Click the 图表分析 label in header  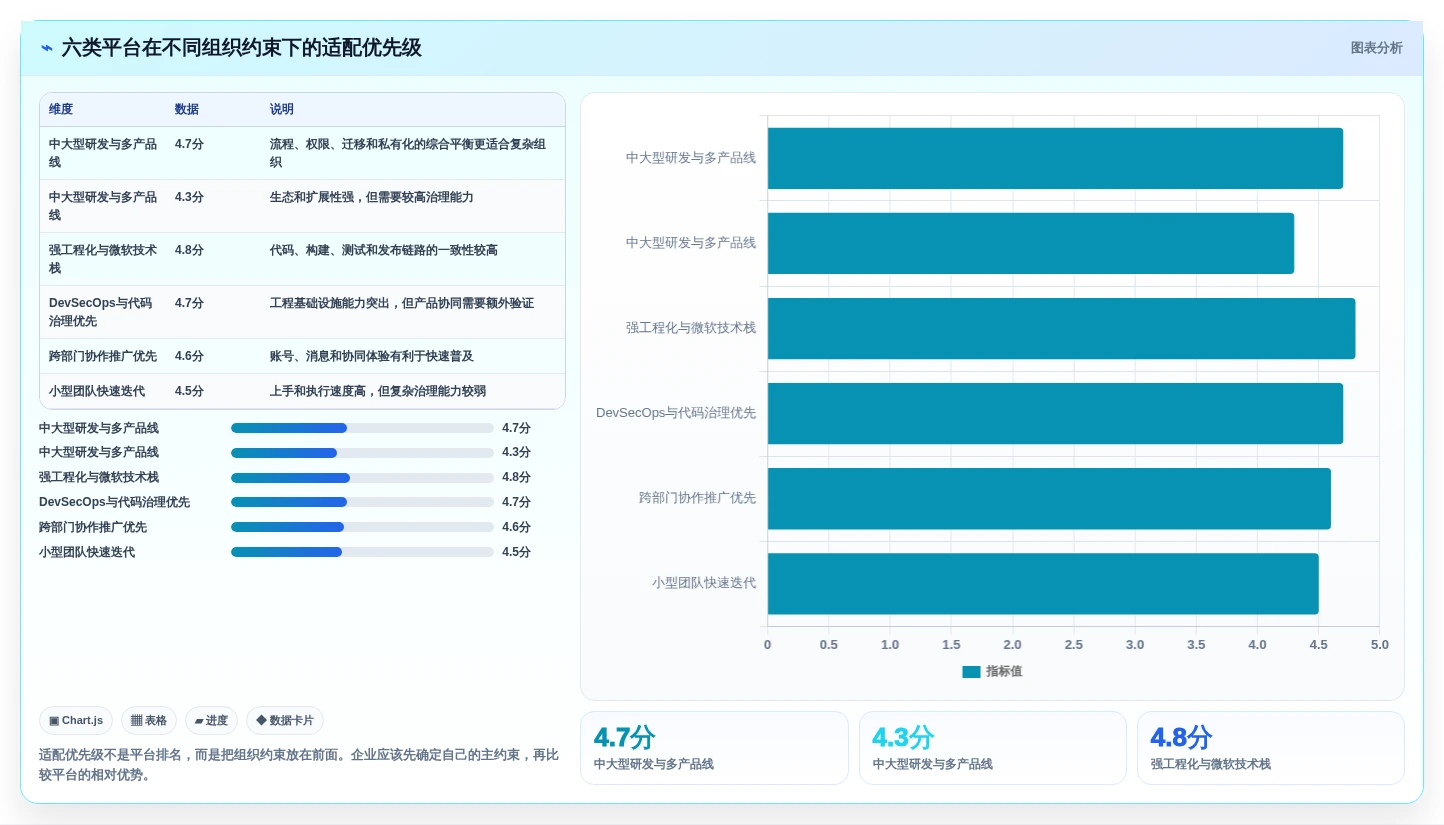[x=1376, y=48]
